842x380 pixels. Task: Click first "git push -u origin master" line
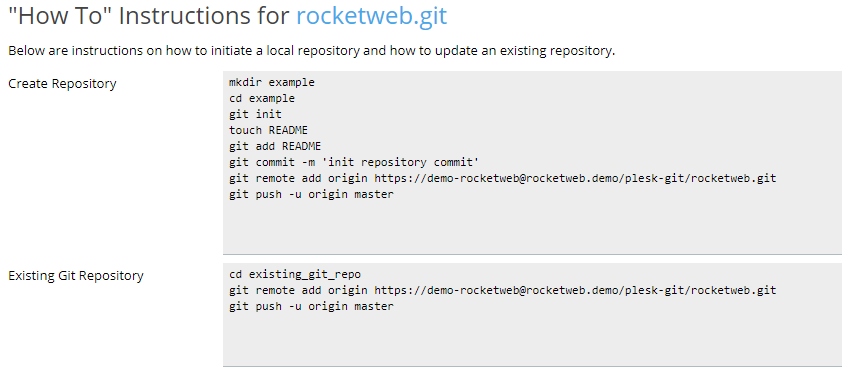[x=311, y=194]
